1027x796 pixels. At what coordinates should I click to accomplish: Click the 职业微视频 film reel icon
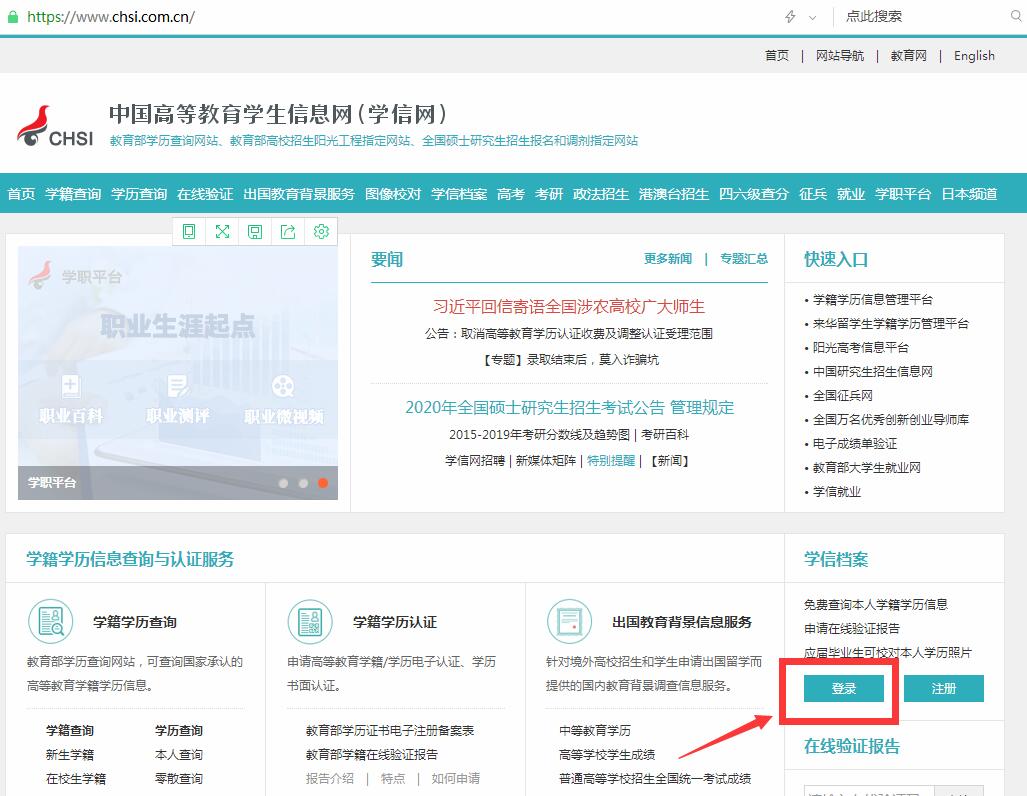coord(283,386)
